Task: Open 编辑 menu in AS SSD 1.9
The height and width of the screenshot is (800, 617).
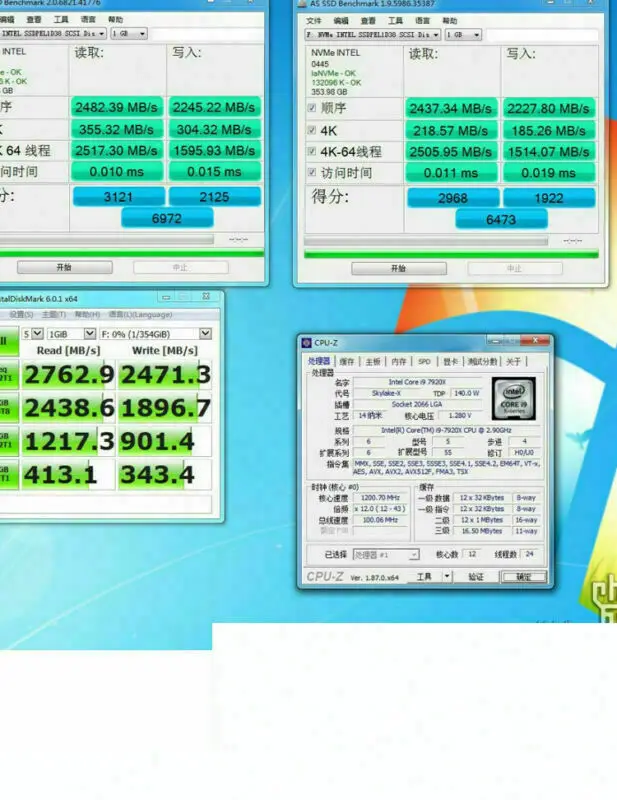Action: (341, 21)
